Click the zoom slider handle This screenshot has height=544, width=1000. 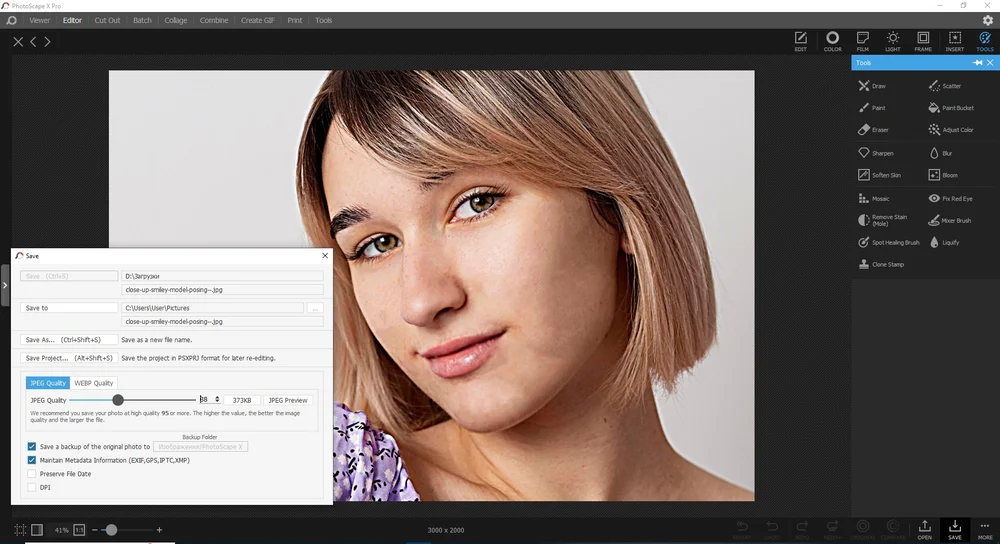112,530
